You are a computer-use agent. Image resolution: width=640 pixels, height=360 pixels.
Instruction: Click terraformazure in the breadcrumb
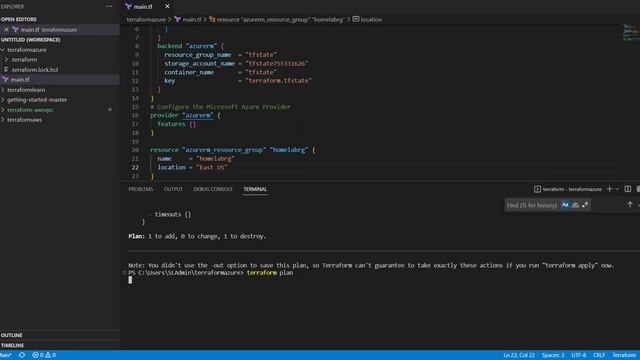pyautogui.click(x=146, y=20)
